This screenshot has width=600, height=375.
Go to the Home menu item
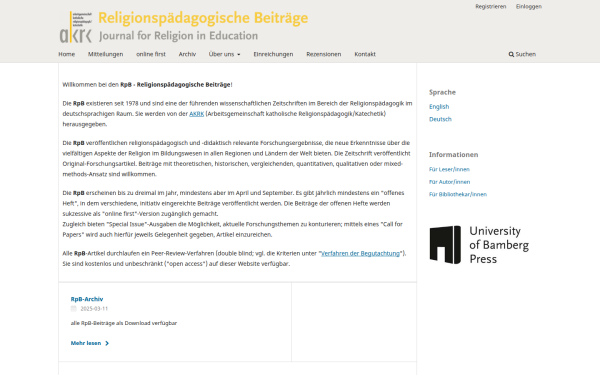(67, 54)
